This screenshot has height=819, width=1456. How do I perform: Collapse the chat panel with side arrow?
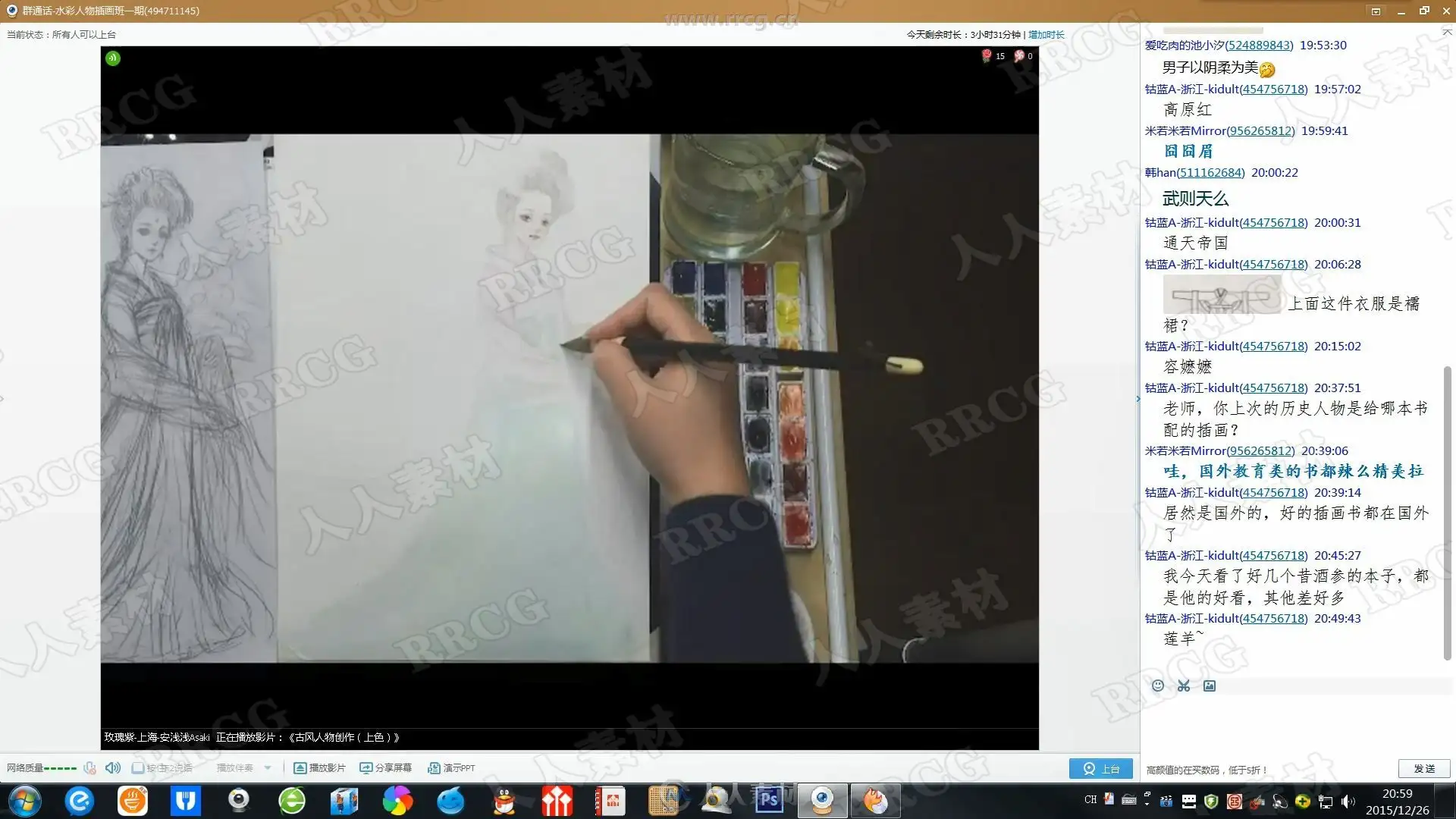click(x=1137, y=399)
